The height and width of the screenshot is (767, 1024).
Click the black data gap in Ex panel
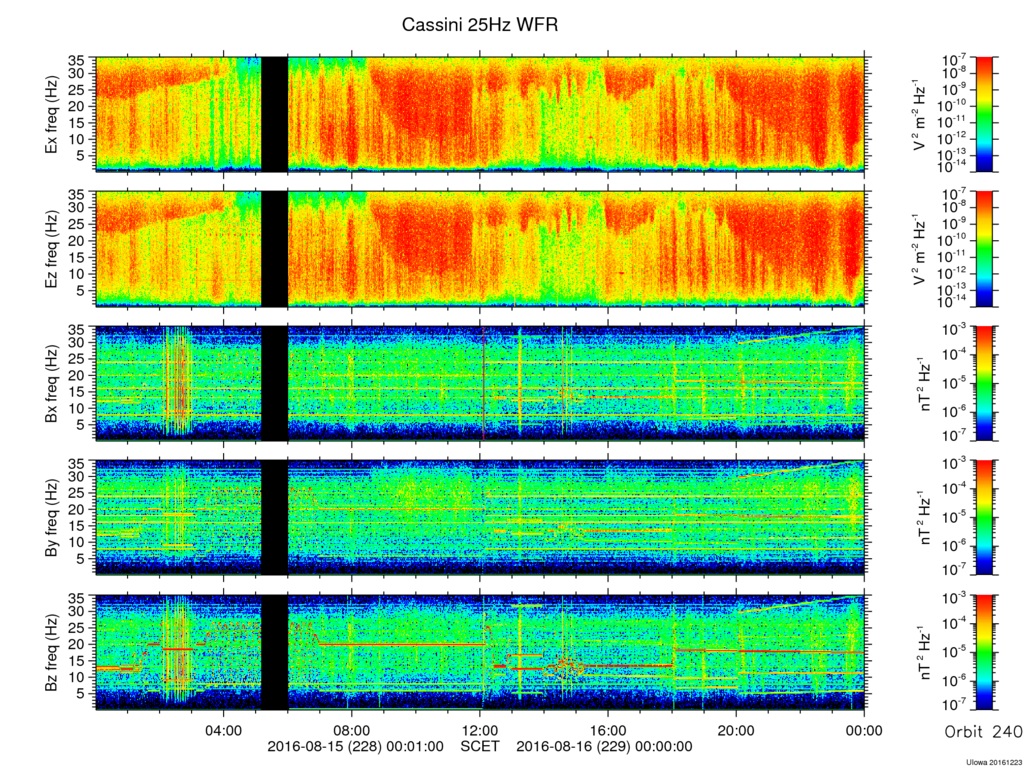[274, 114]
